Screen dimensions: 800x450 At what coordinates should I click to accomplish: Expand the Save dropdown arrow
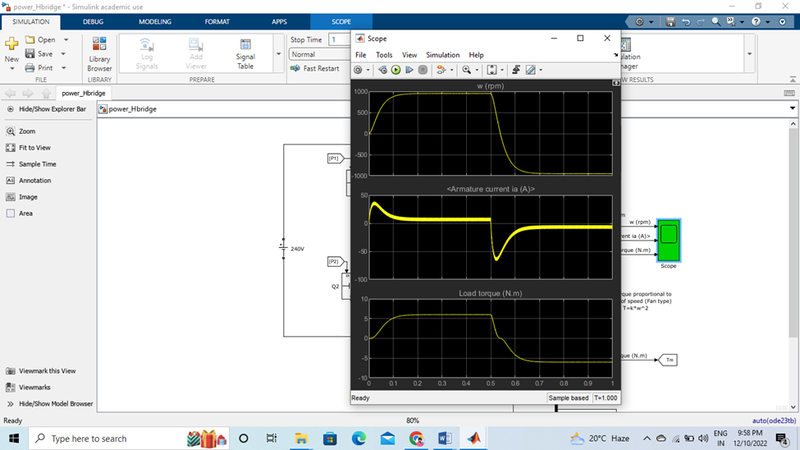click(x=63, y=54)
